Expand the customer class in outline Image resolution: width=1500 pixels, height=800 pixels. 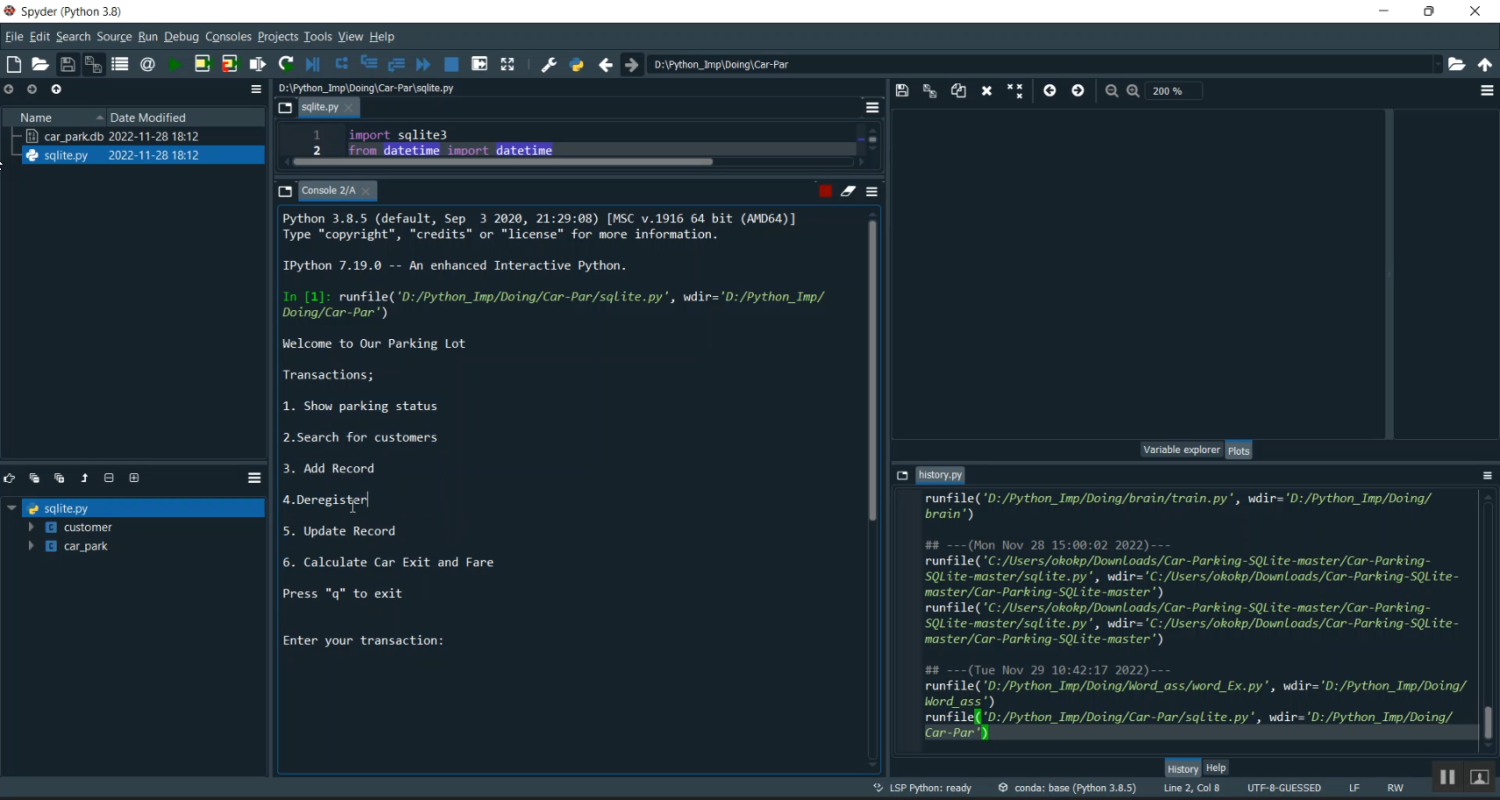tap(31, 527)
